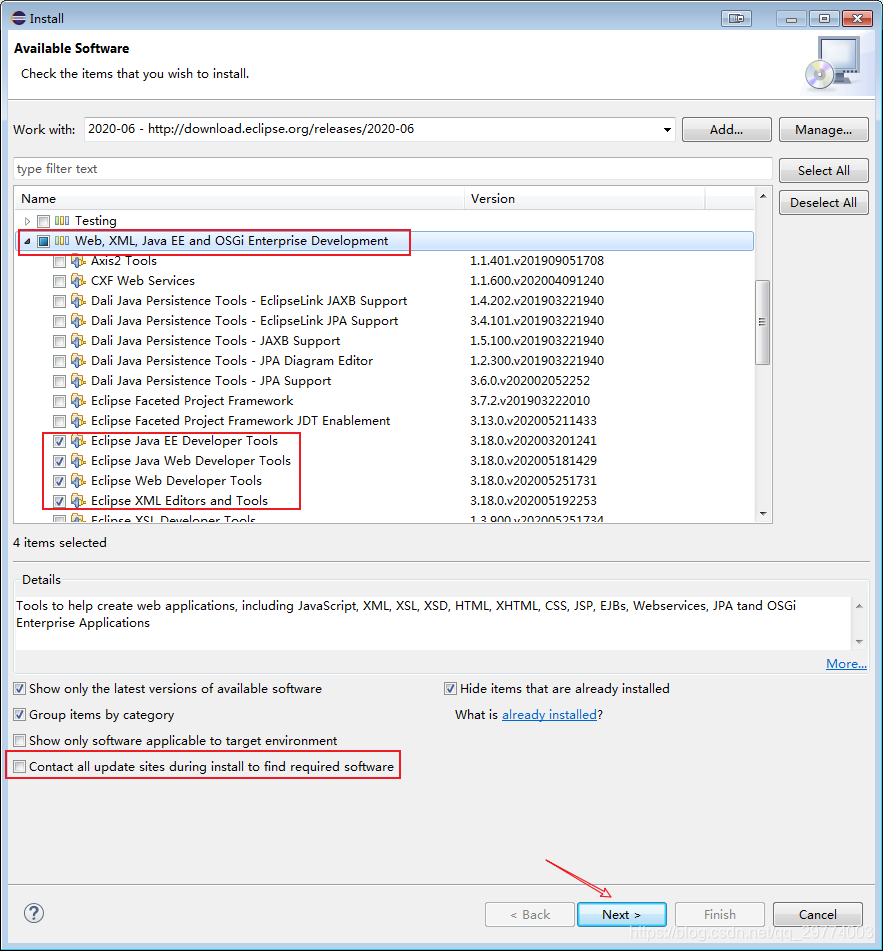The height and width of the screenshot is (951, 883).
Task: Toggle the Web, XML, Java EE category checkbox
Action: [43, 241]
